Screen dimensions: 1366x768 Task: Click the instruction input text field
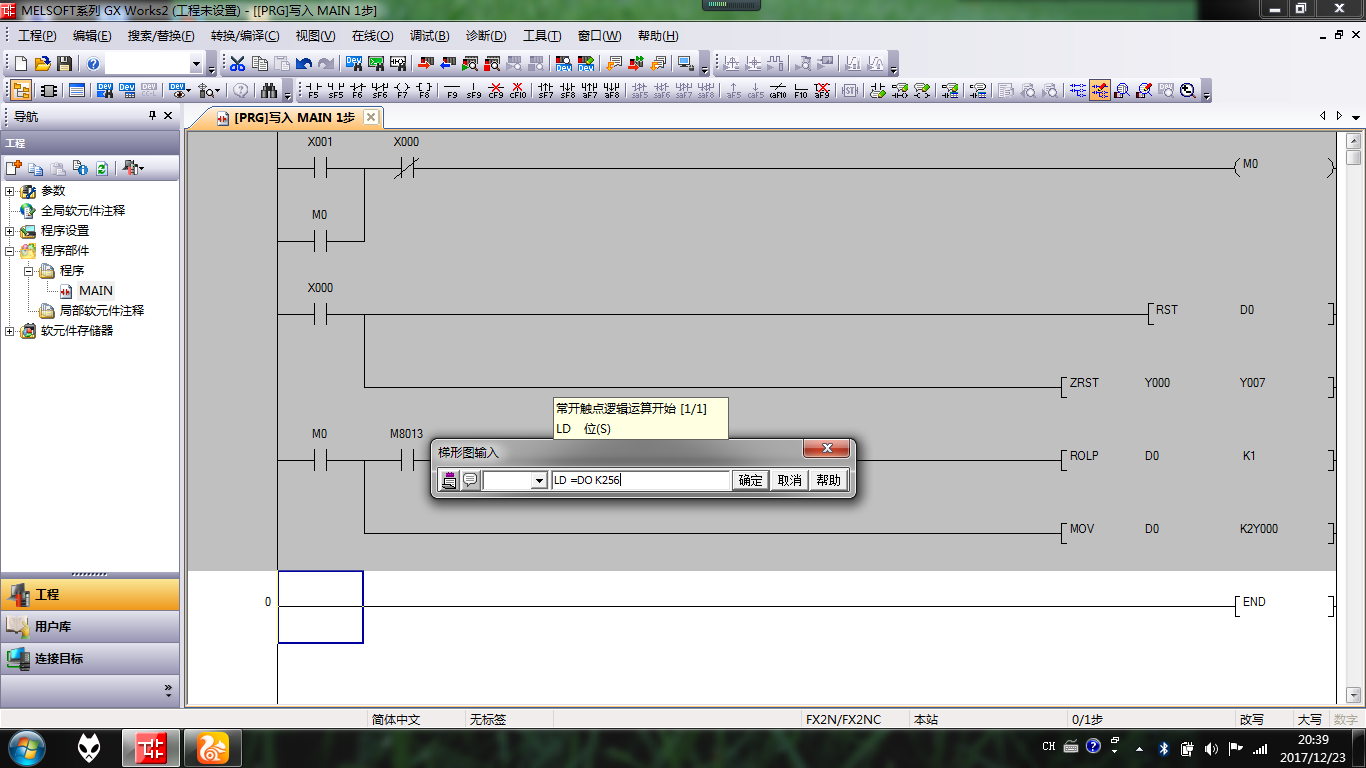640,481
